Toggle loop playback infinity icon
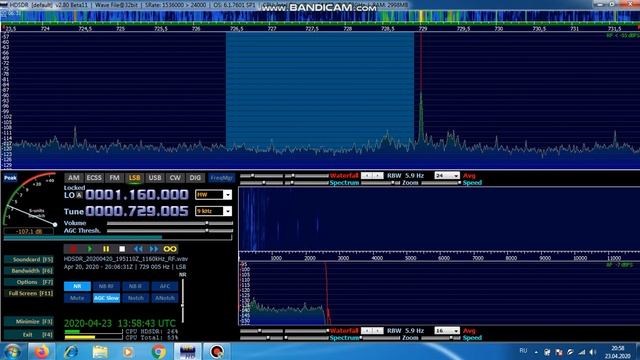Image resolution: width=640 pixels, height=360 pixels. [x=170, y=249]
